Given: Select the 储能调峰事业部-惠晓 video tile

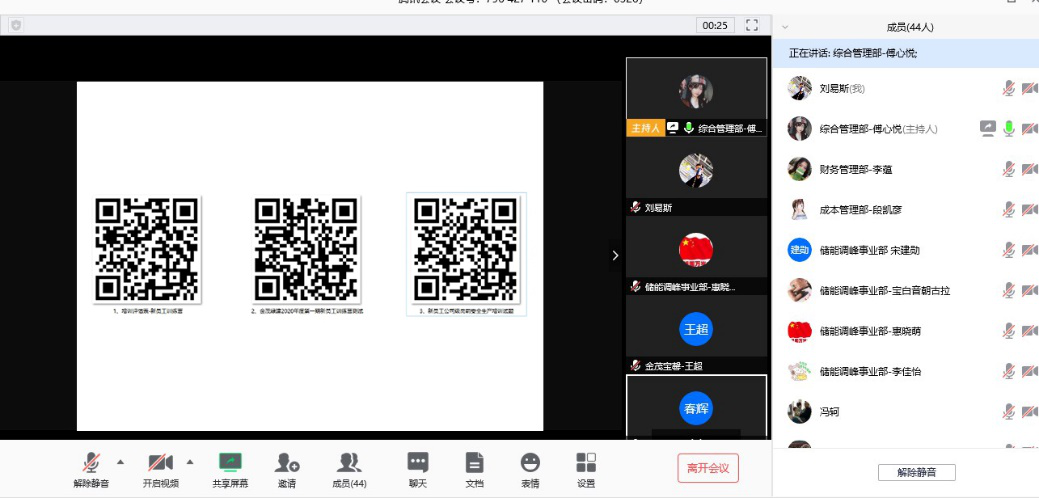Looking at the screenshot, I should pos(696,255).
